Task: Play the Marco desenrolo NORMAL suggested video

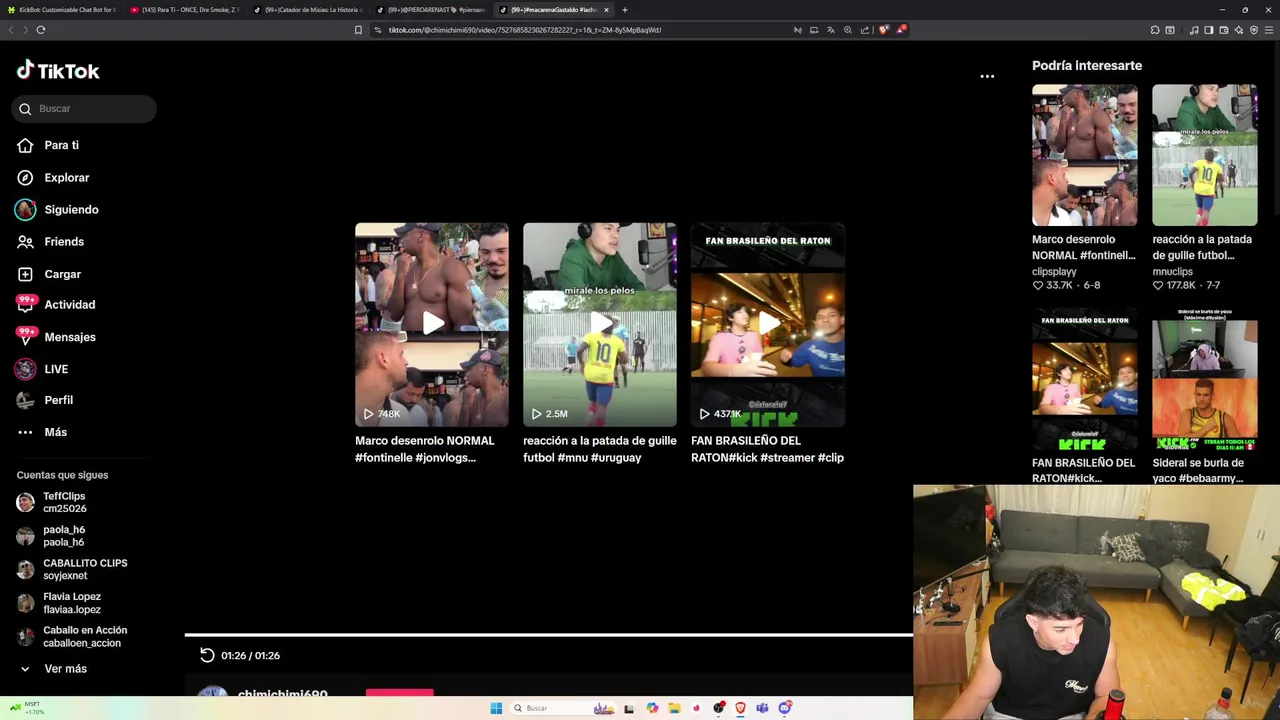Action: [432, 324]
